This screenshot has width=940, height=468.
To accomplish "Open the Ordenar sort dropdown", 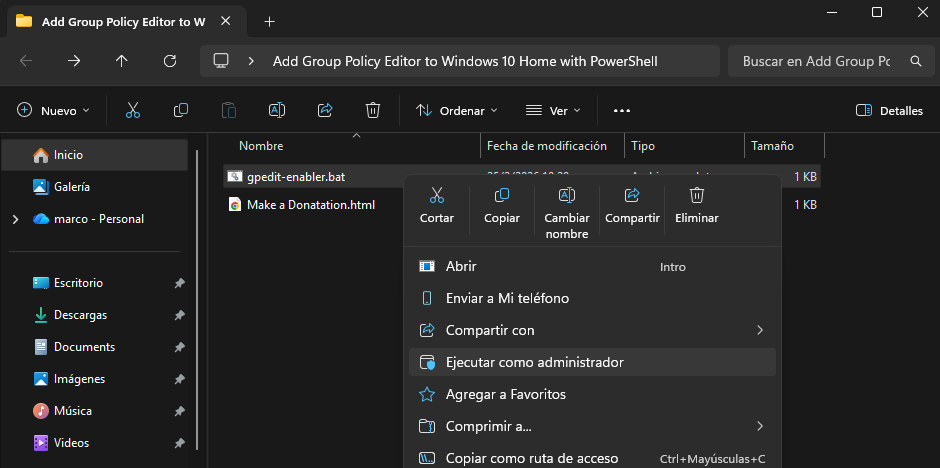I will pos(456,111).
